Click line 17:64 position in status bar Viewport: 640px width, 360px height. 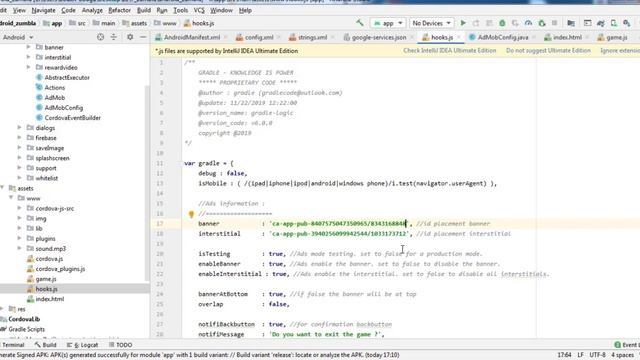[x=564, y=355]
